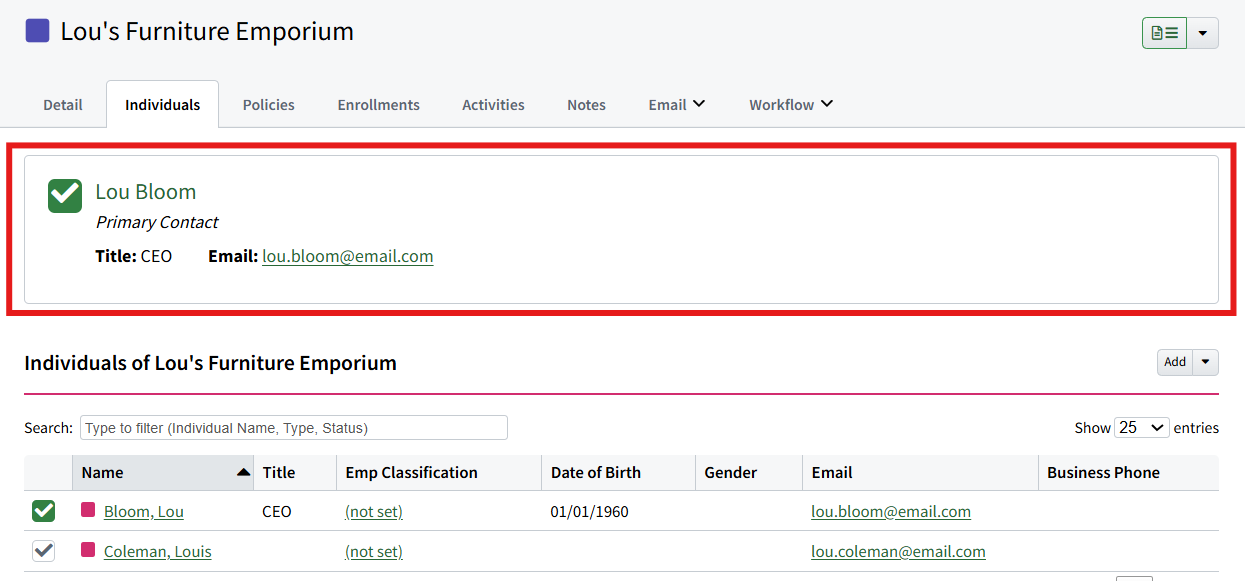The image size is (1245, 581).
Task: Click lou.bloom@email.com in the table
Action: [891, 512]
